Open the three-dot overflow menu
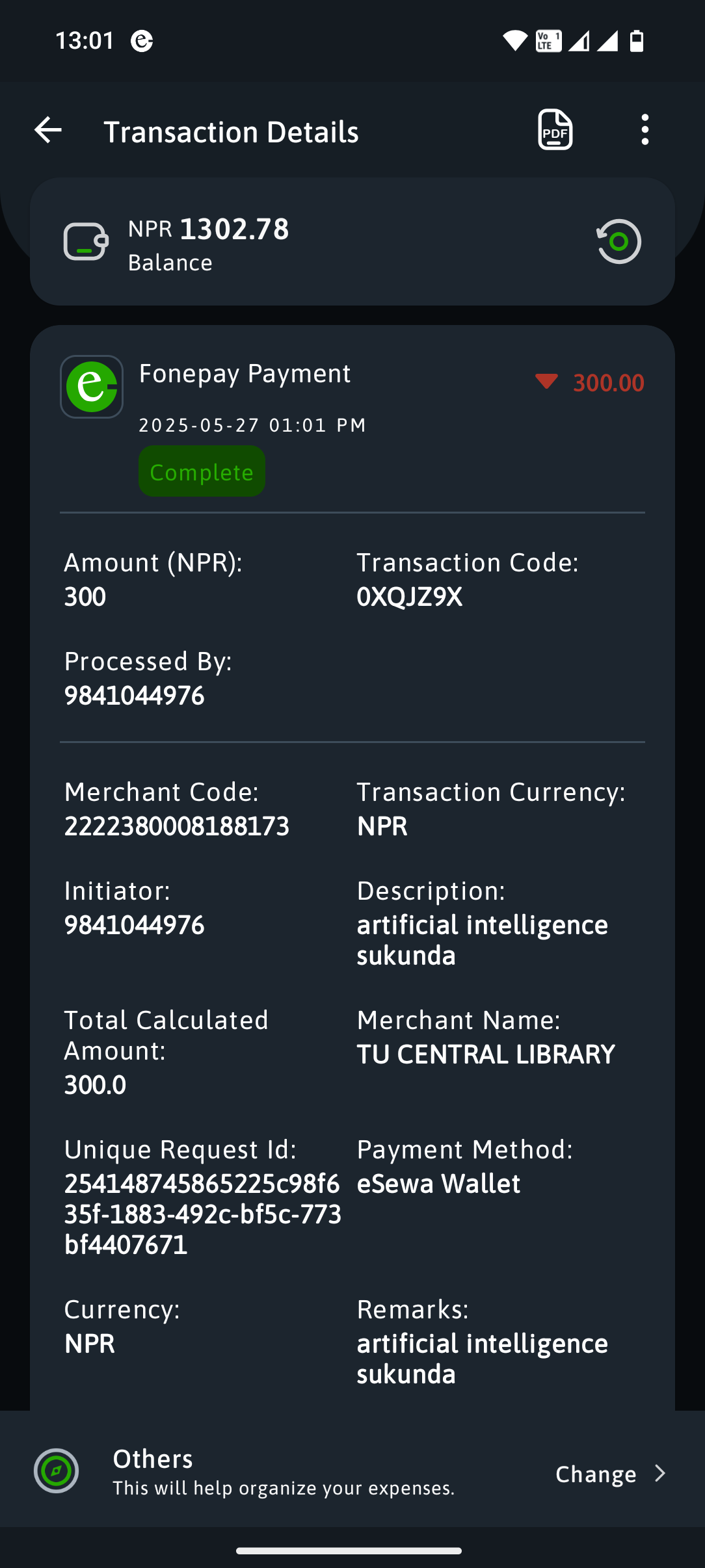Image resolution: width=705 pixels, height=1568 pixels. point(645,130)
